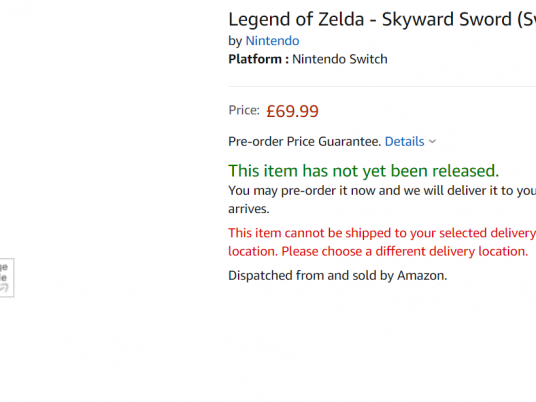Click the Amazon smile logo in placeholder thumbnail
536x402 pixels.
coord(4,289)
